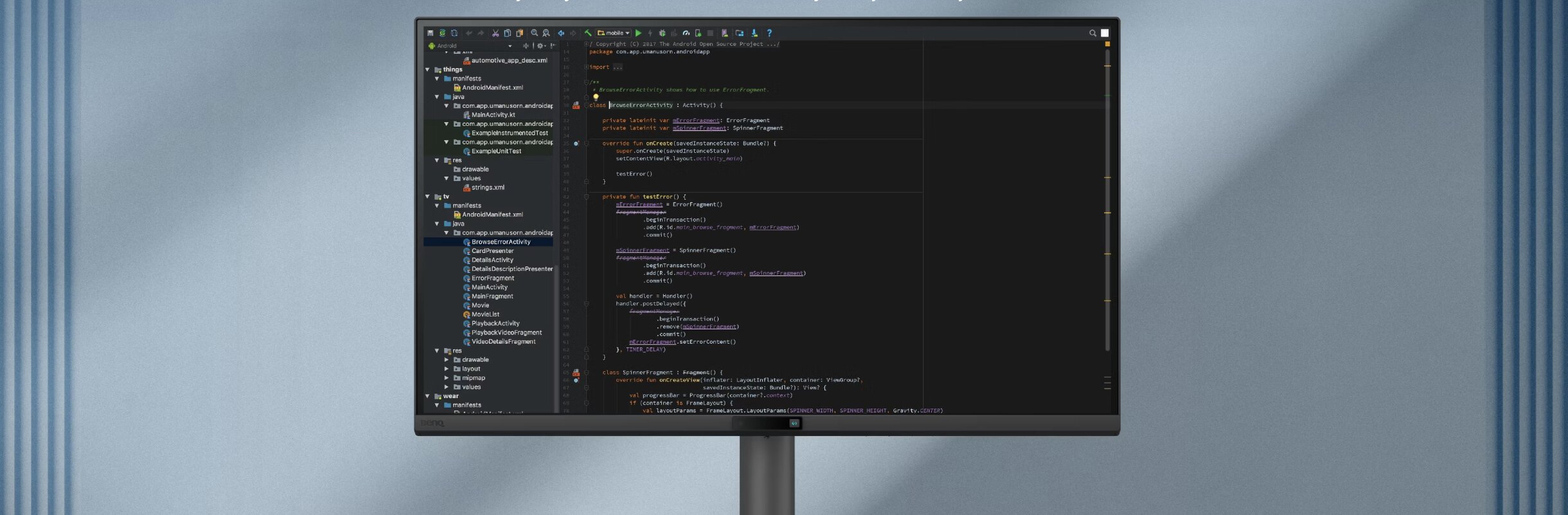This screenshot has width=1568, height=515.
Task: Open the Android profiler gauge icon
Action: (686, 33)
